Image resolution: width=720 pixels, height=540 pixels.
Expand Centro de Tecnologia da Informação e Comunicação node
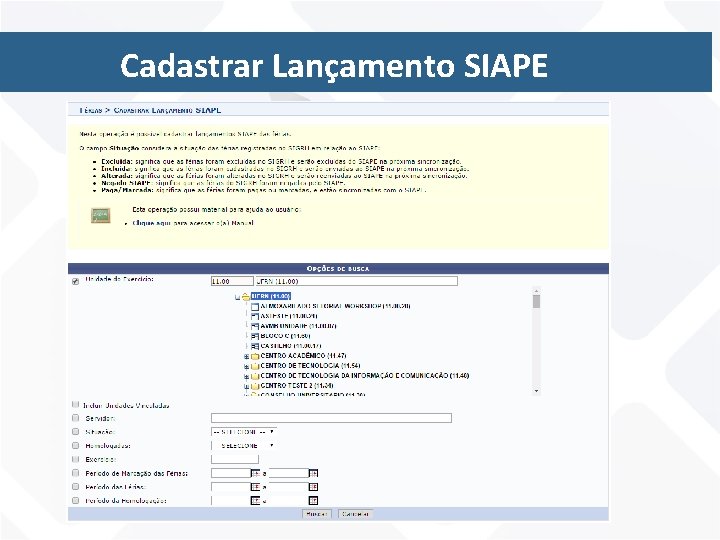tap(247, 377)
